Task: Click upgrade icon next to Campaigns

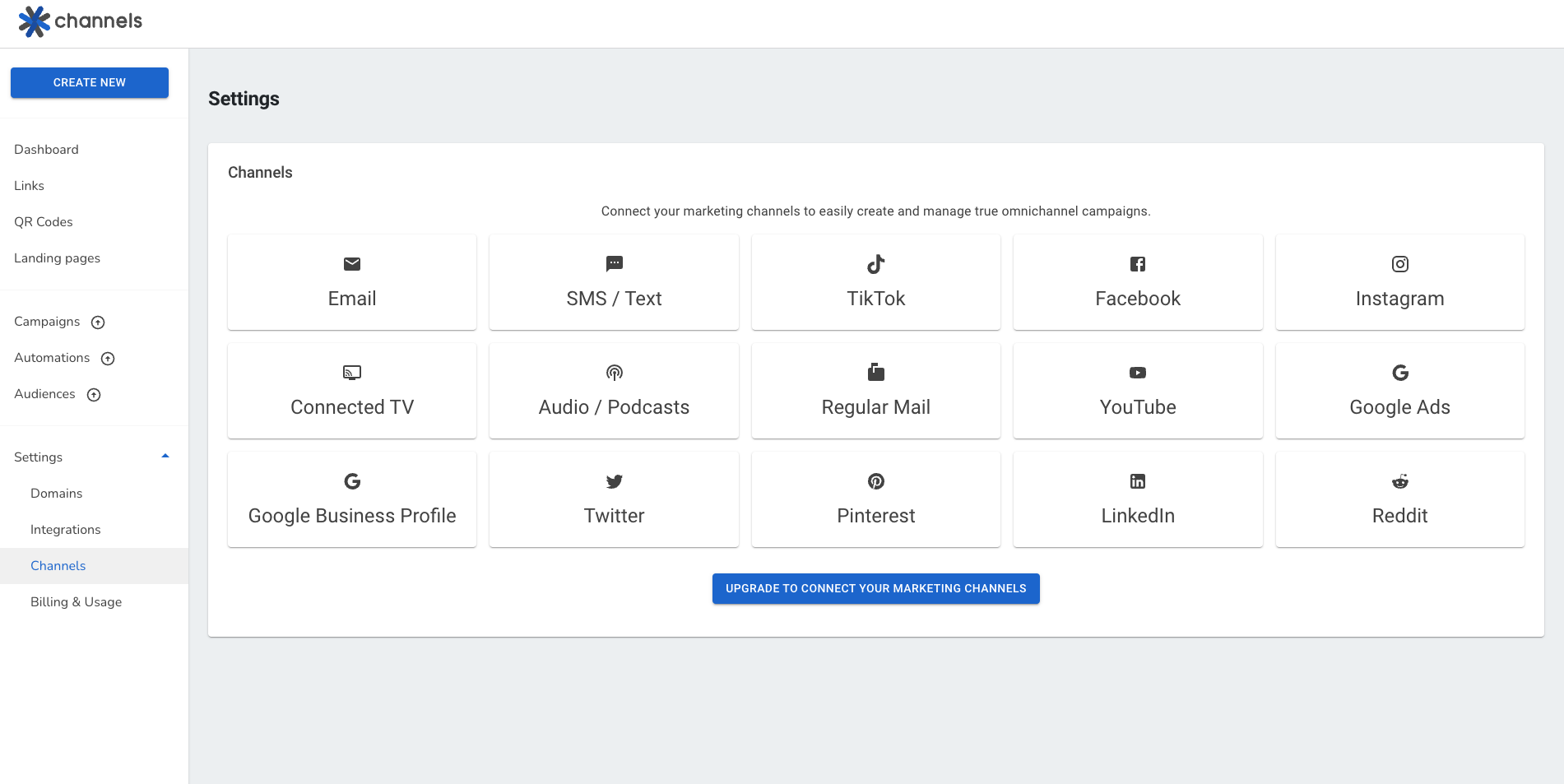Action: pyautogui.click(x=98, y=322)
